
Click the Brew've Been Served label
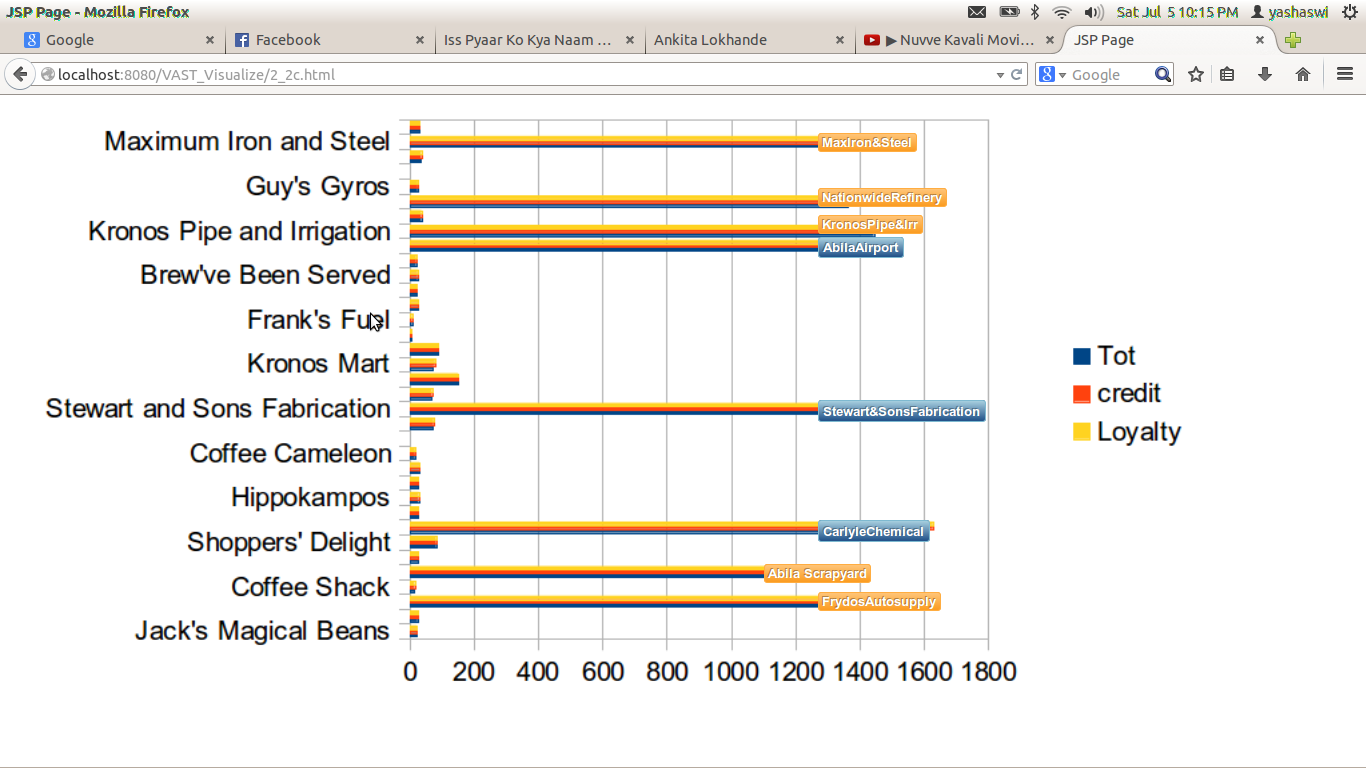(265, 275)
